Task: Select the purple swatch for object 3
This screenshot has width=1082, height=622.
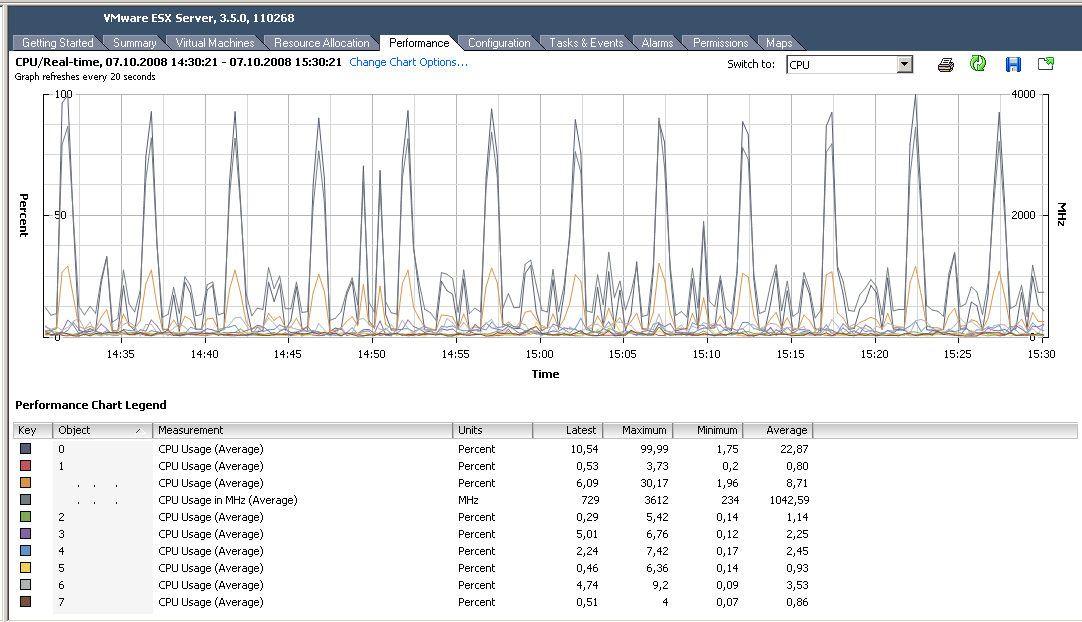Action: [x=26, y=534]
